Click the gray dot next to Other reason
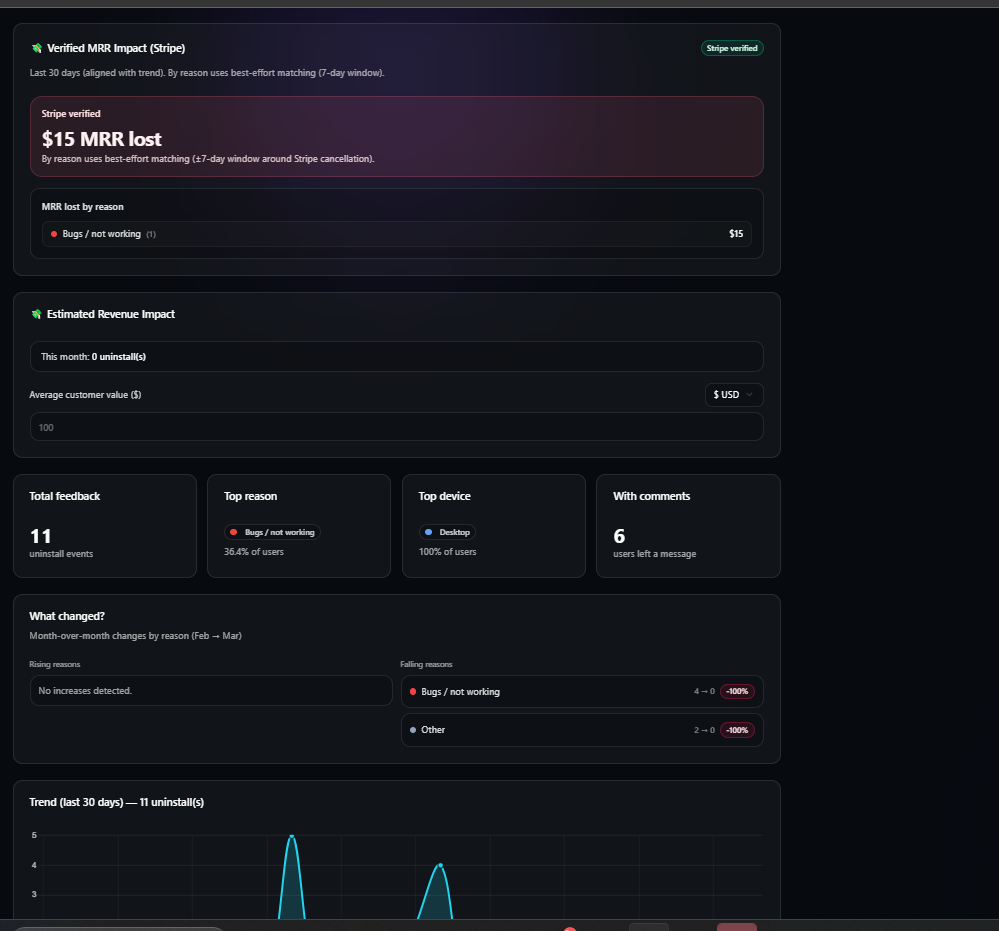The image size is (999, 931). click(413, 729)
